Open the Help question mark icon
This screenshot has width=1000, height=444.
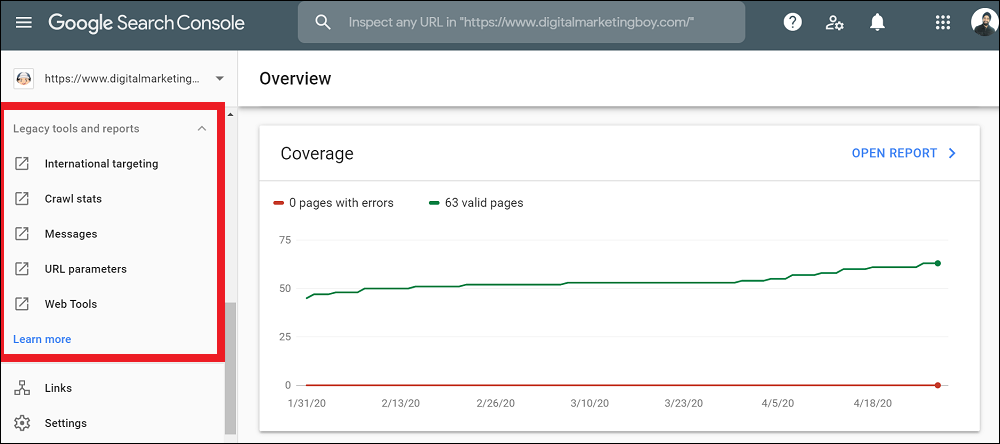coord(793,23)
